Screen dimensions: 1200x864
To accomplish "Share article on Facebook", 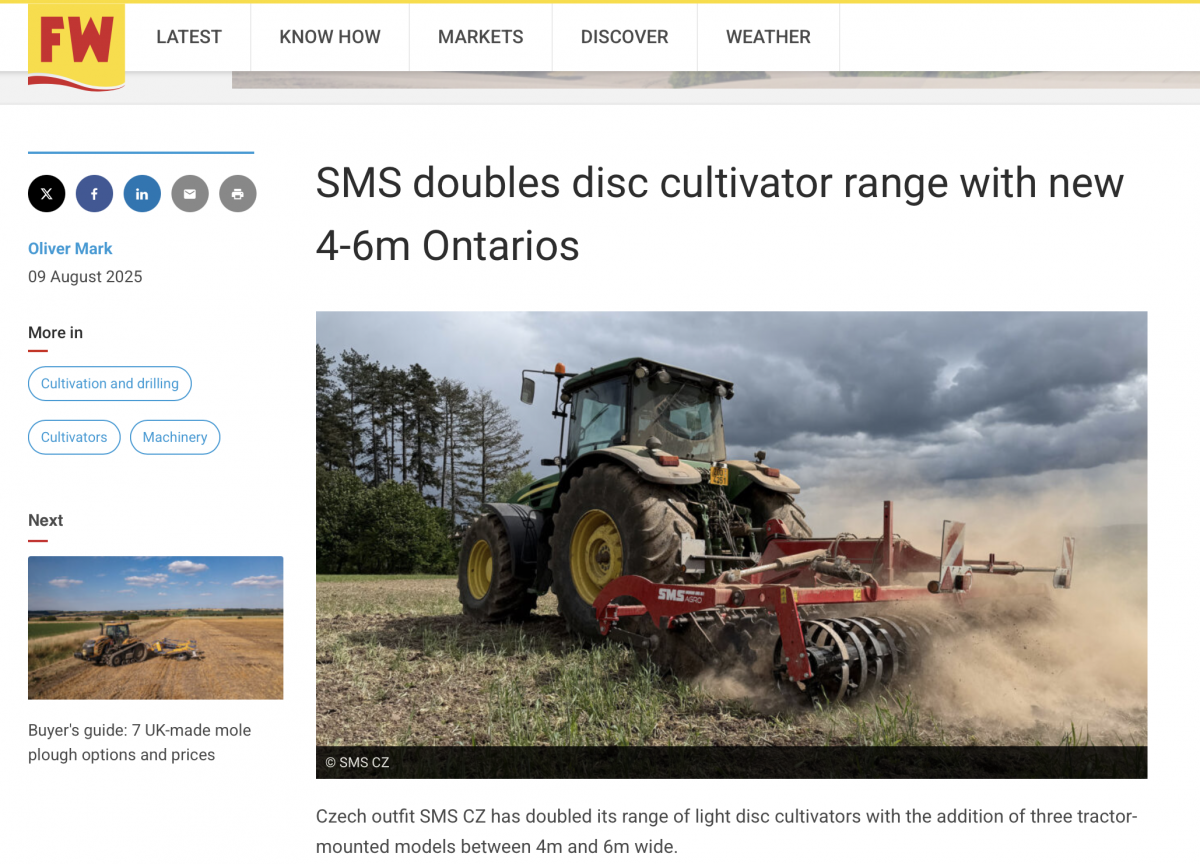I will click(94, 194).
